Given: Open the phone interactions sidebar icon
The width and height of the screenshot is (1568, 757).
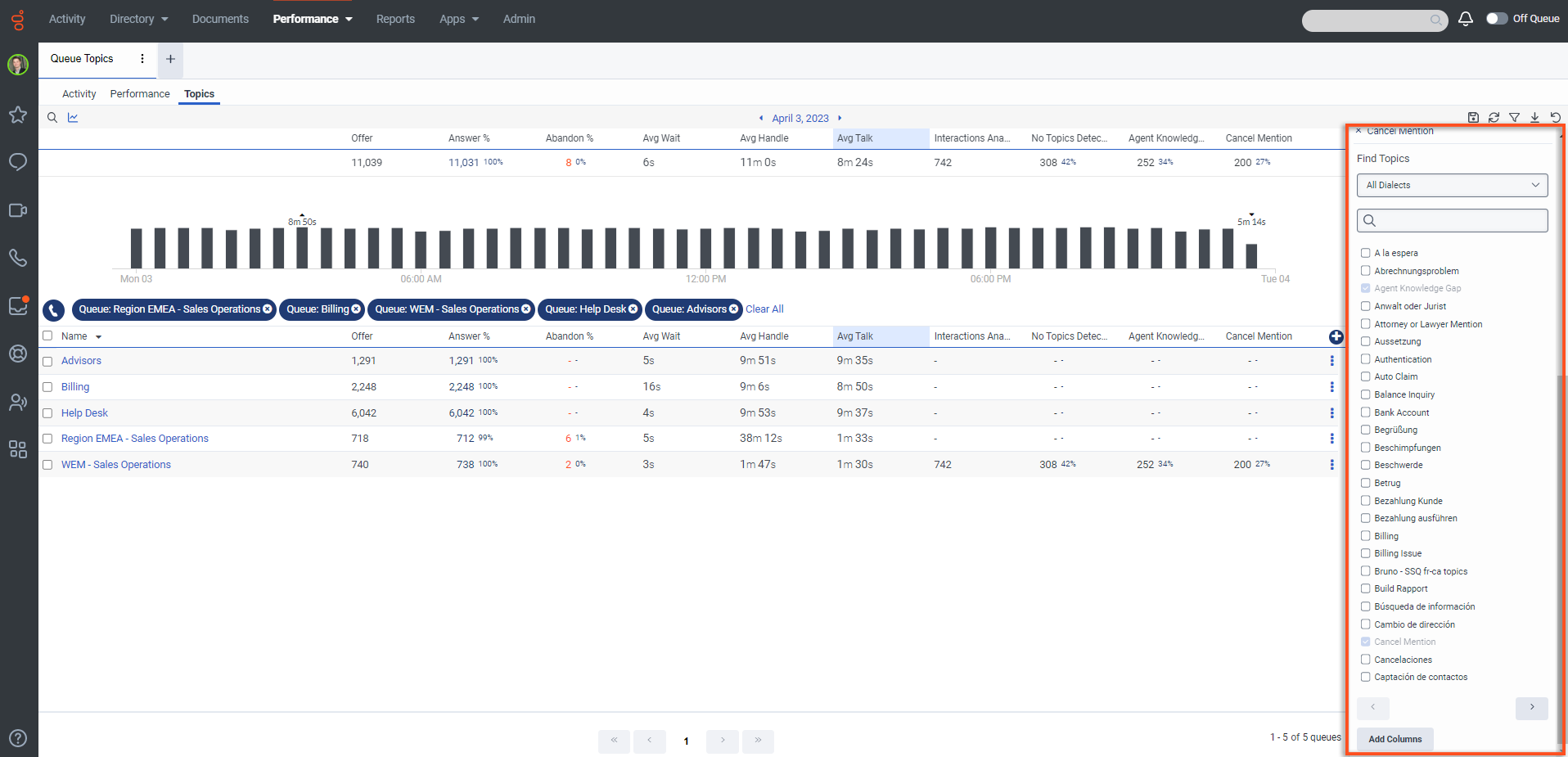Looking at the screenshot, I should [18, 258].
